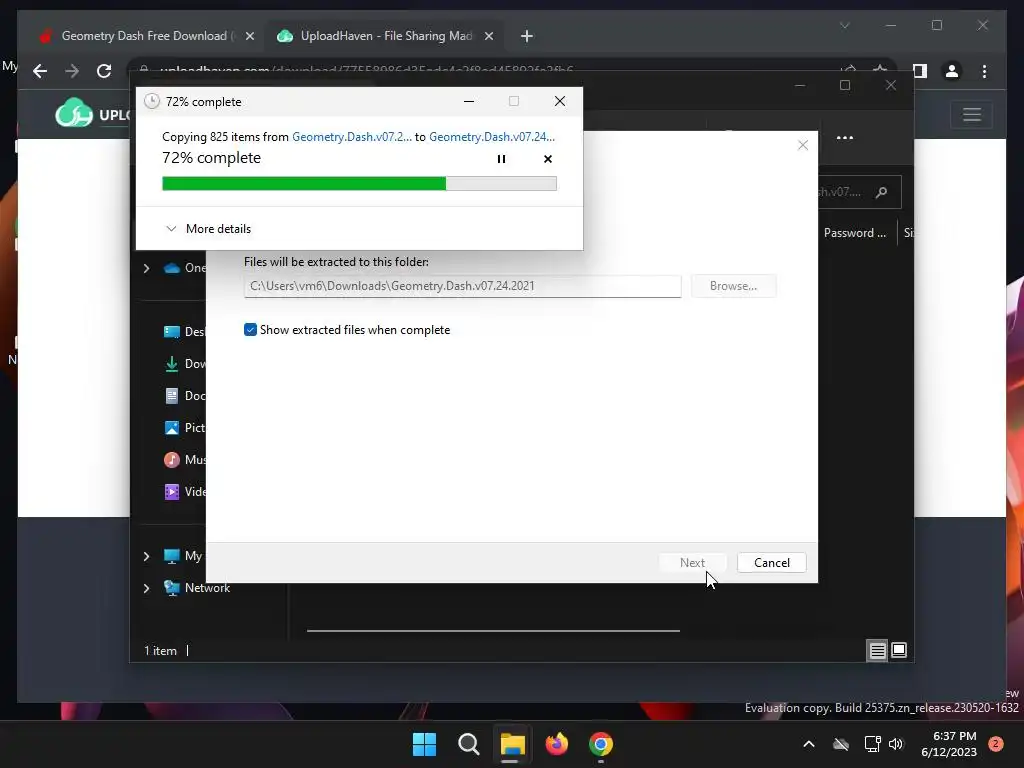1024x768 pixels.
Task: Reload the page in Chrome
Action: [104, 71]
